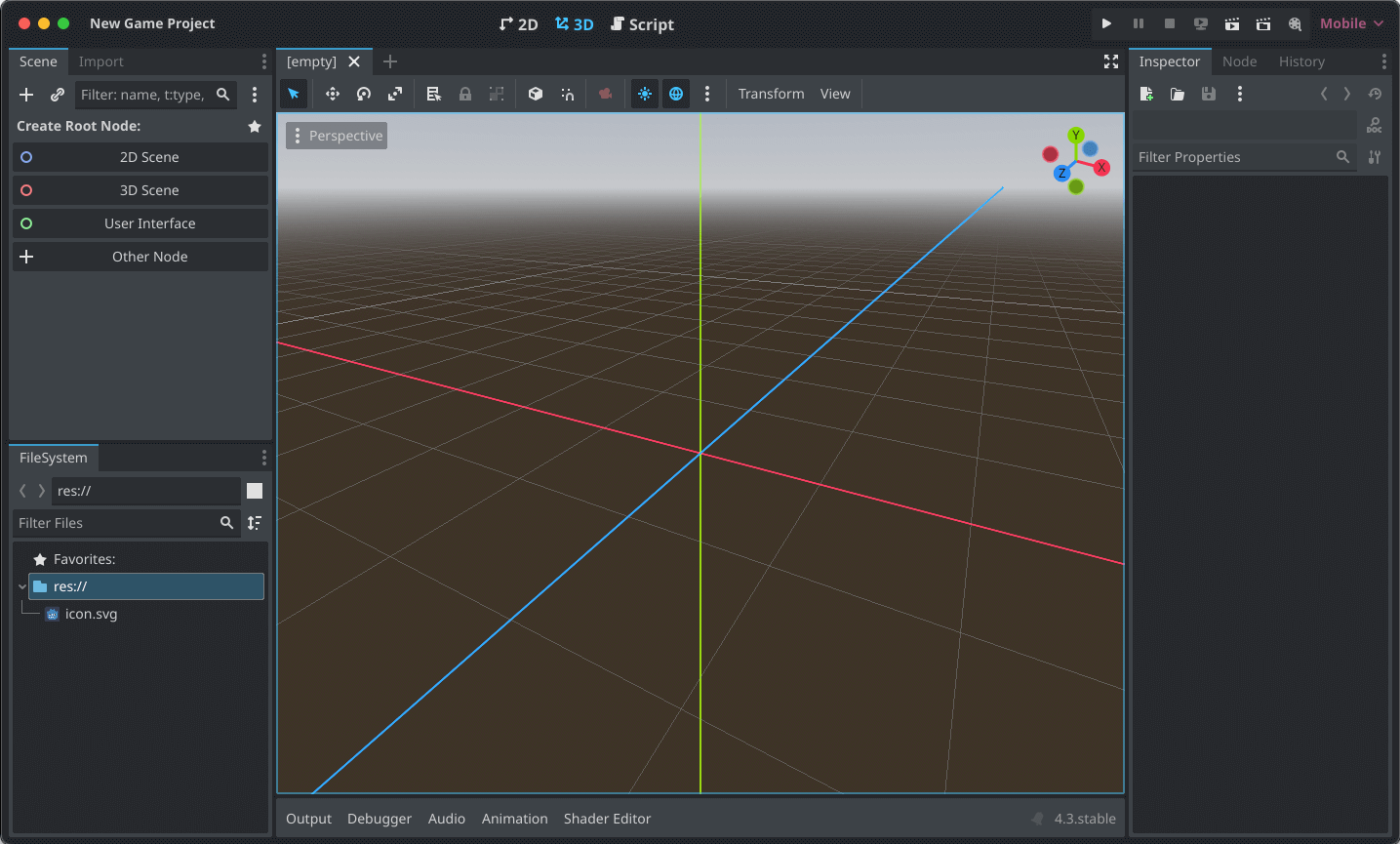This screenshot has width=1400, height=844.
Task: Toggle distraction-free mode icon
Action: click(1111, 61)
